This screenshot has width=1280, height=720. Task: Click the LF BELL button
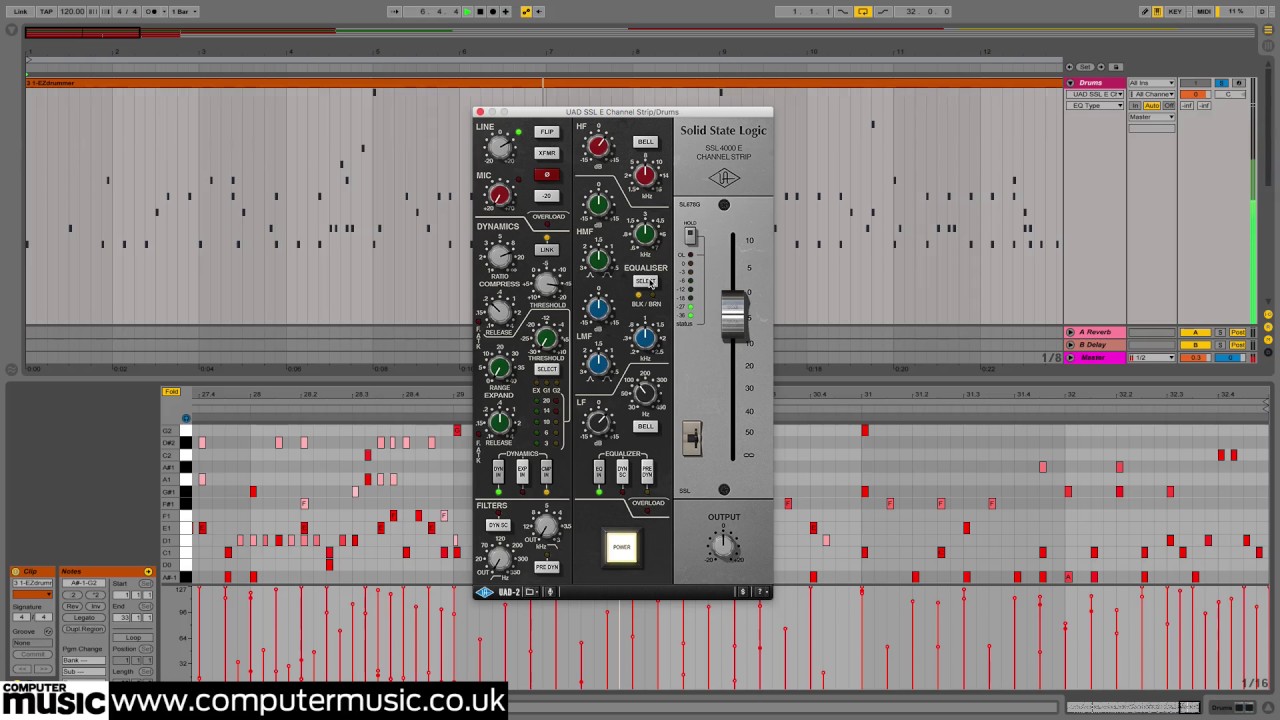point(646,426)
